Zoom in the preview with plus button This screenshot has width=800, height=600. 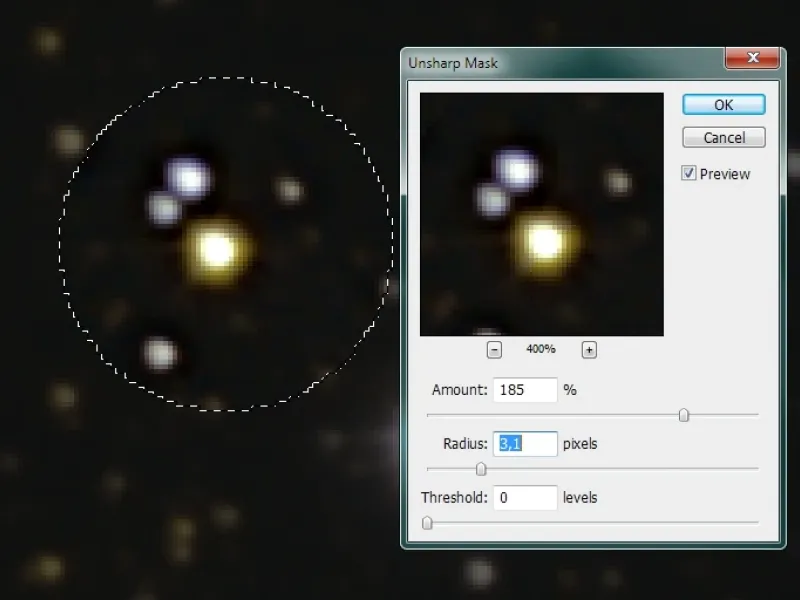[589, 349]
